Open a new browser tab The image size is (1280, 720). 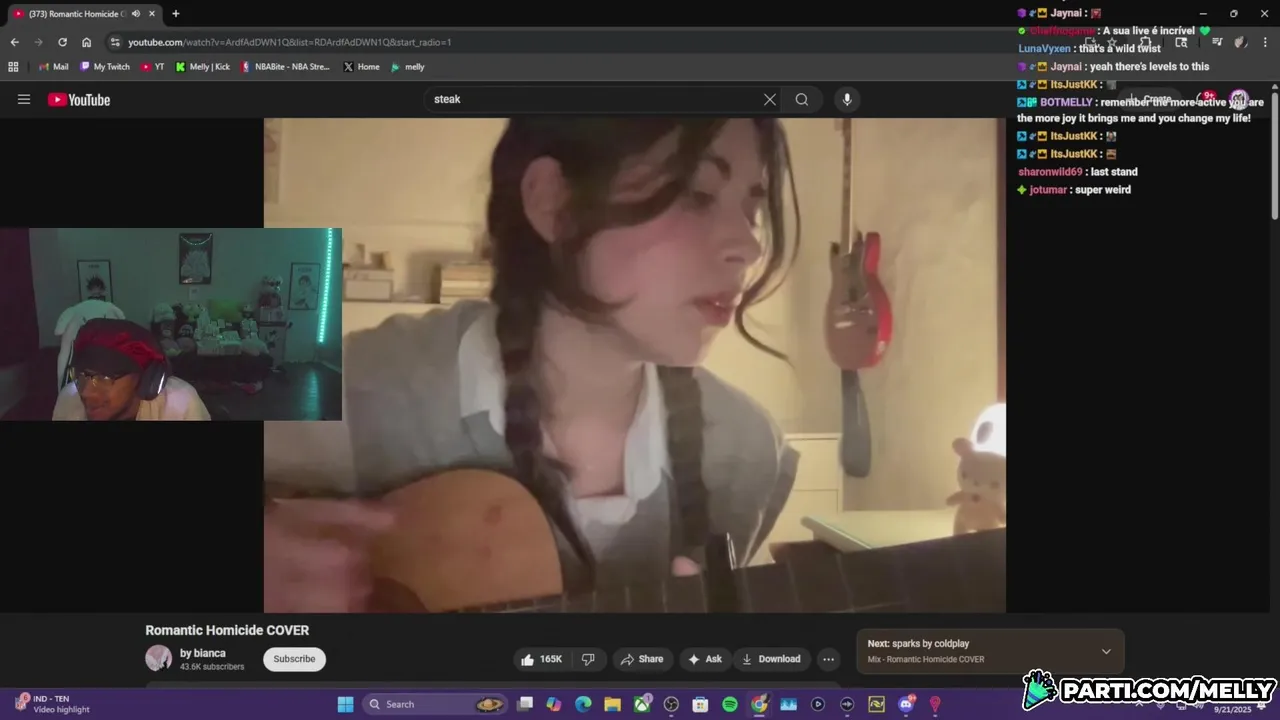(176, 14)
